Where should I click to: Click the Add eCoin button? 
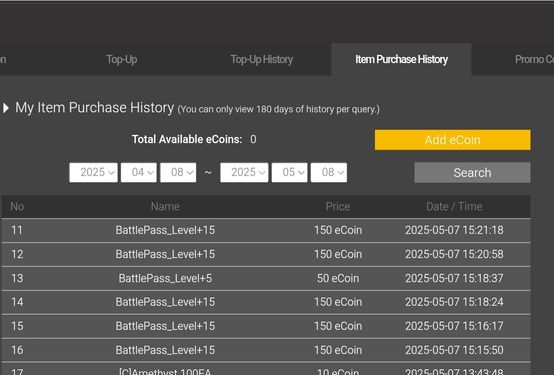point(453,140)
